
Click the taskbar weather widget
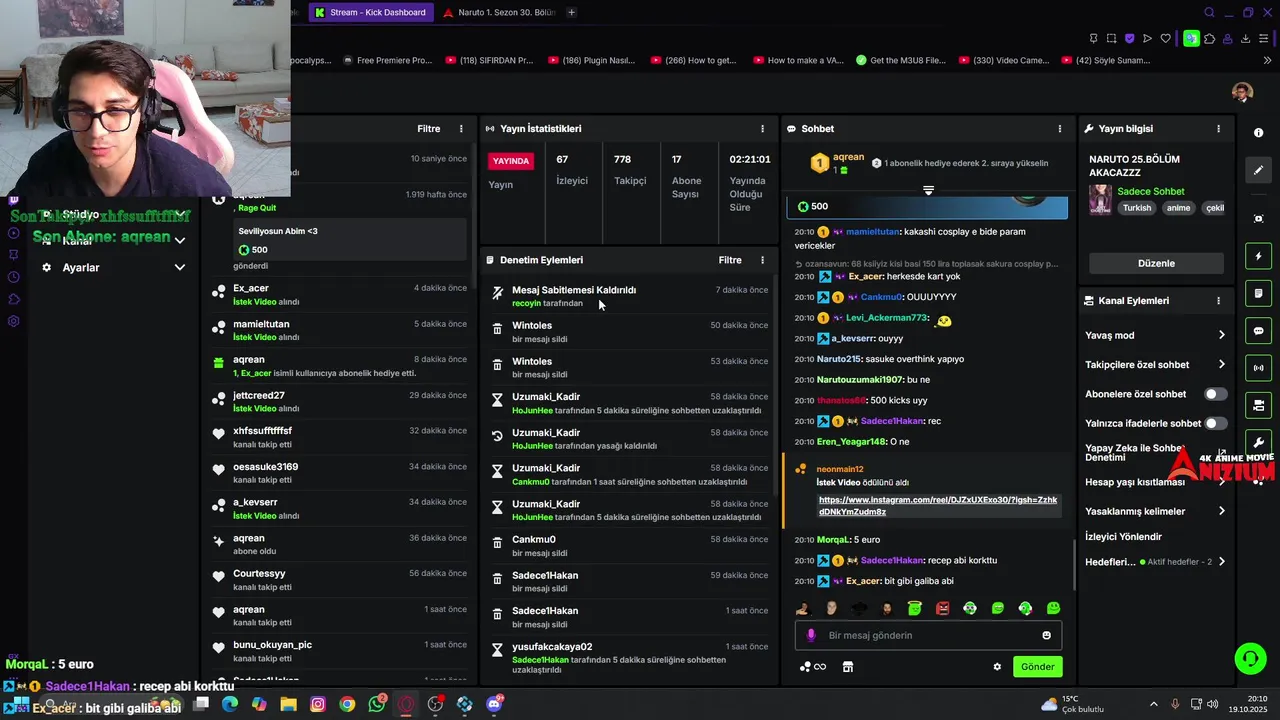pos(1072,704)
